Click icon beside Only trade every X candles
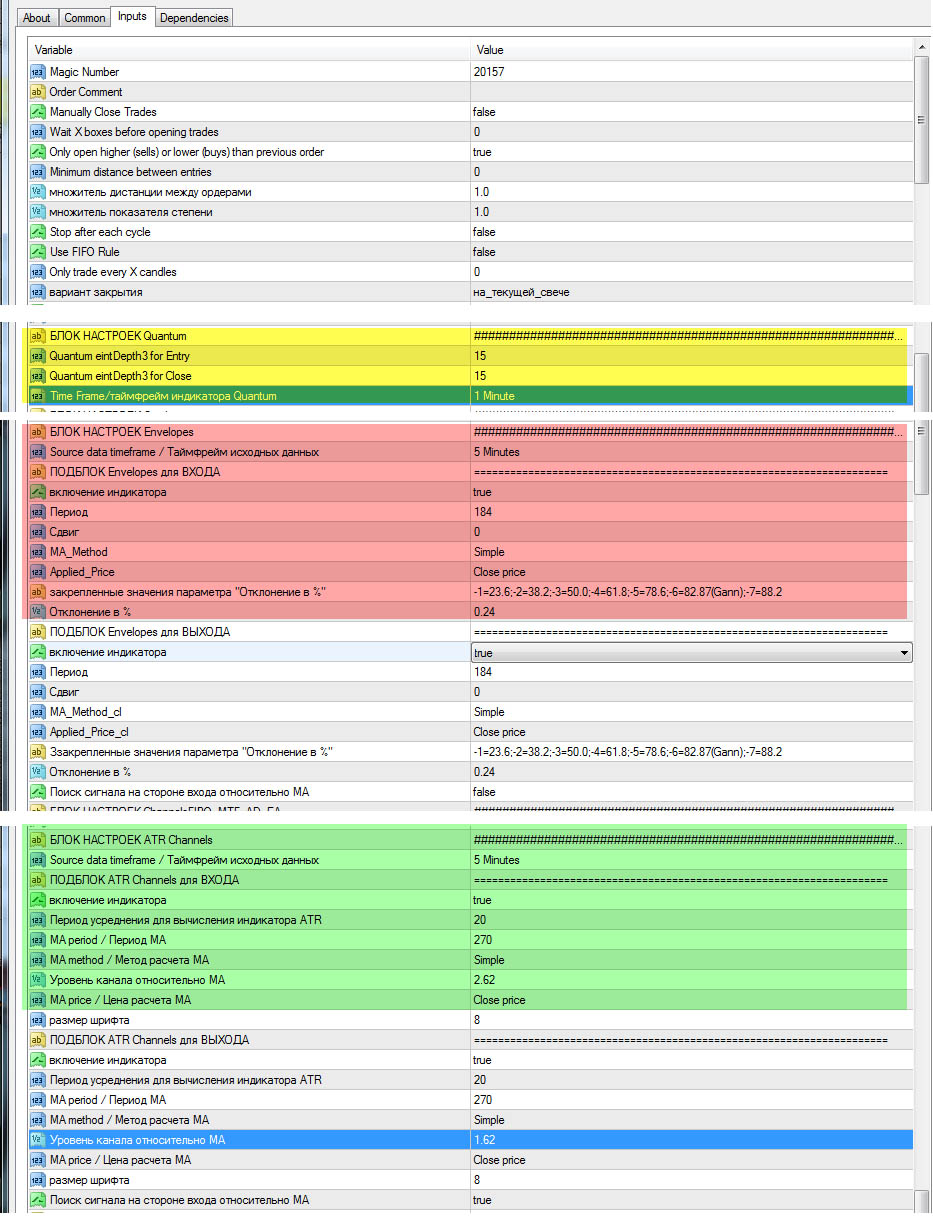This screenshot has width=933, height=1224. (x=38, y=272)
